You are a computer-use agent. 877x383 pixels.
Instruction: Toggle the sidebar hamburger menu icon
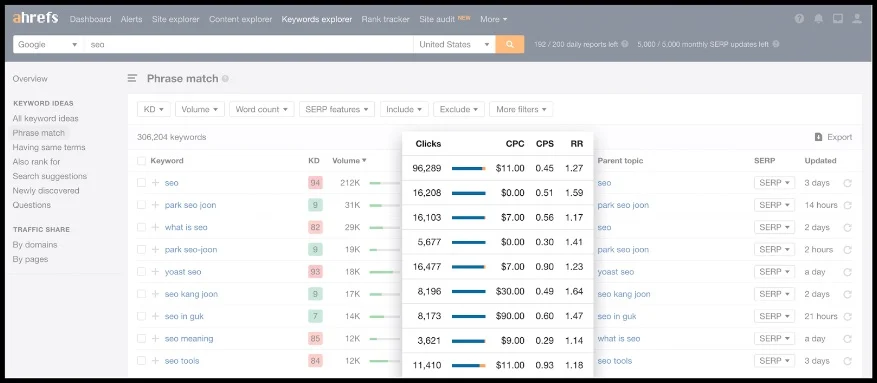point(132,78)
